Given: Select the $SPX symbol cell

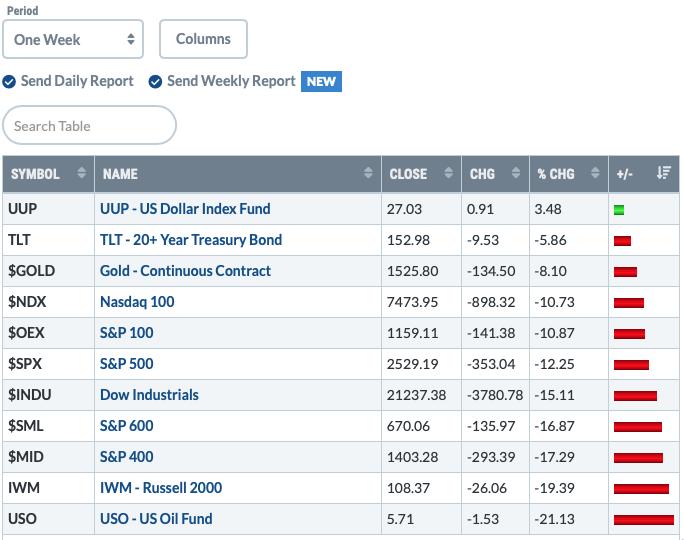Looking at the screenshot, I should (x=48, y=364).
